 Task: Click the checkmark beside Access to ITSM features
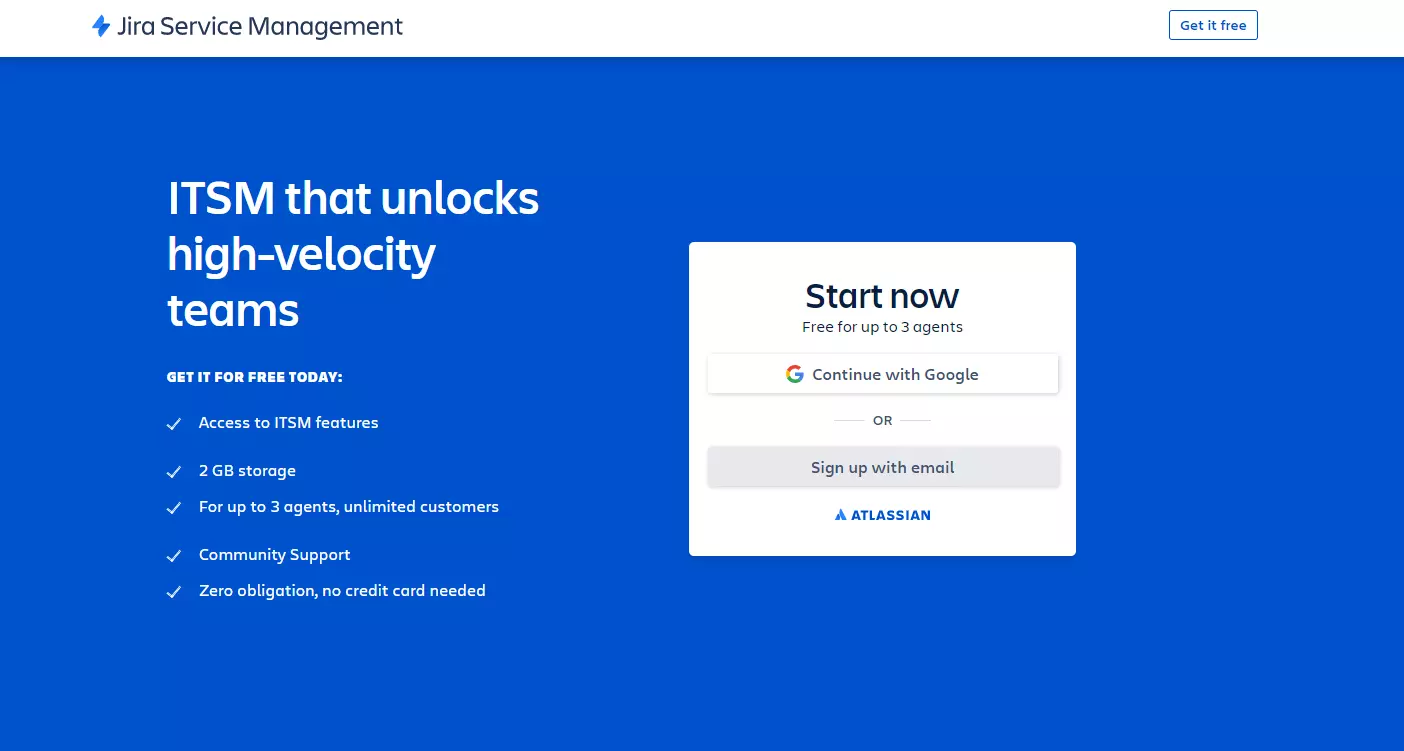click(174, 424)
